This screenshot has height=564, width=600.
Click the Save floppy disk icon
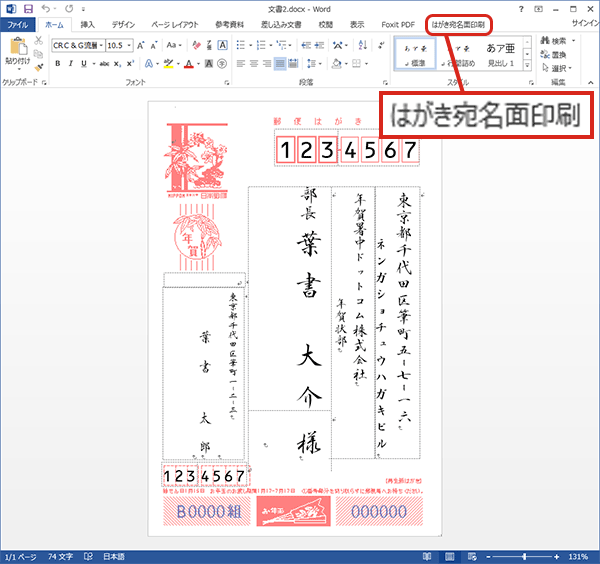click(28, 9)
